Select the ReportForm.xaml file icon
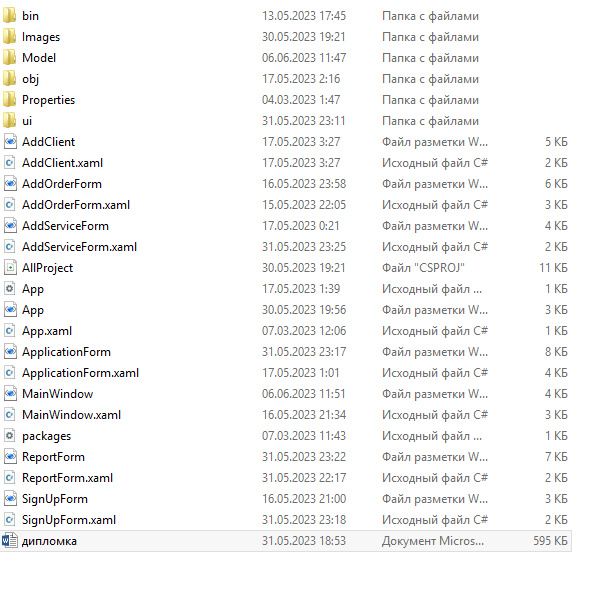Image resolution: width=601 pixels, height=589 pixels. point(10,478)
